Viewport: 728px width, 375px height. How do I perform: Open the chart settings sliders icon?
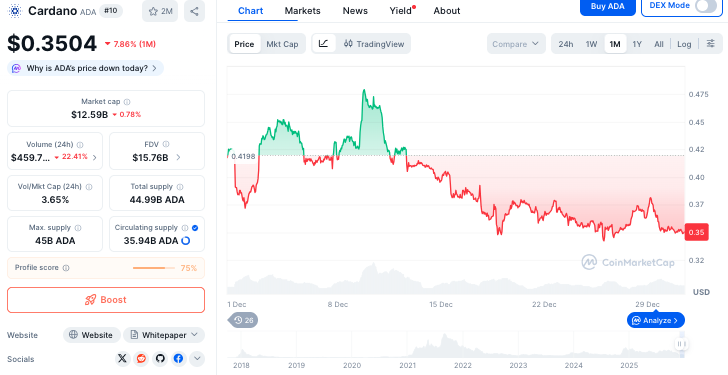pyautogui.click(x=710, y=44)
